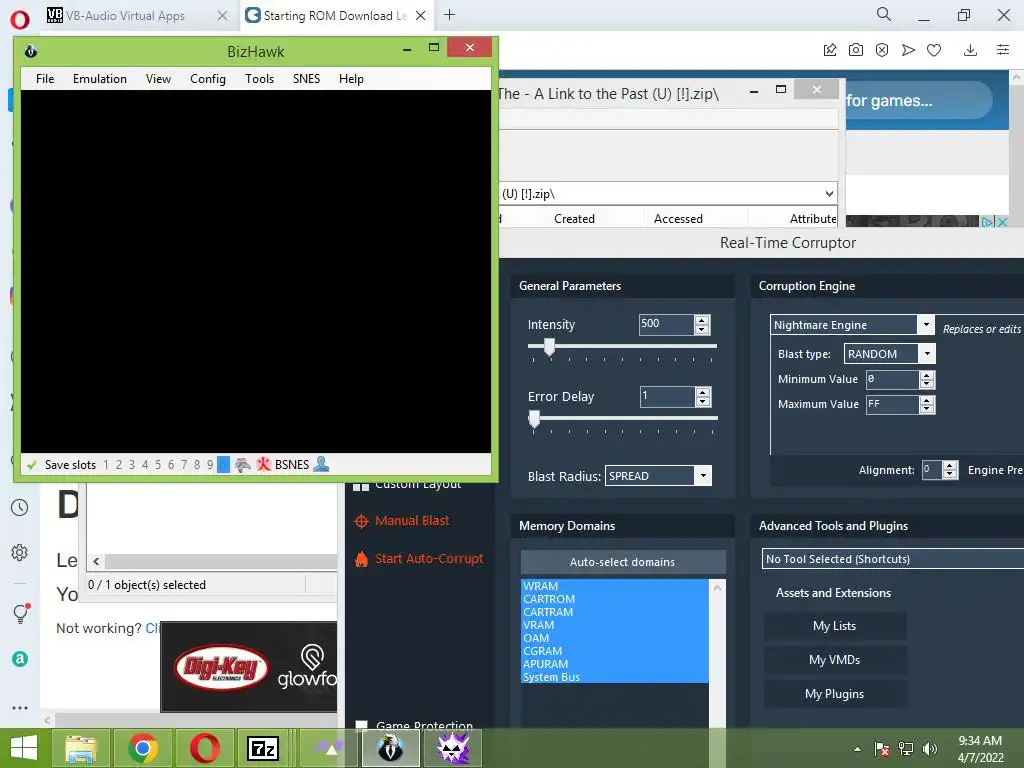Click the Opera share page icon
Screen dimensions: 1024x768
click(829, 50)
